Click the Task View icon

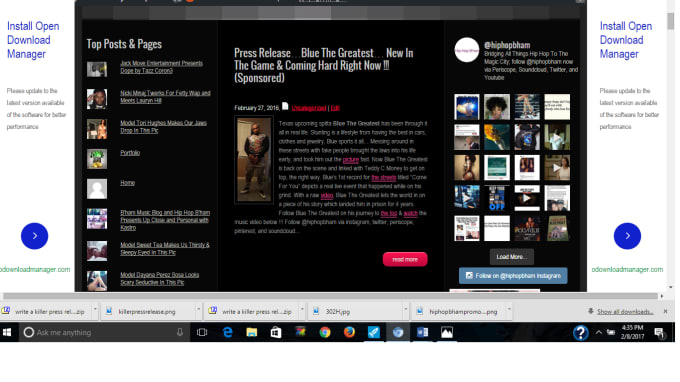coord(202,333)
